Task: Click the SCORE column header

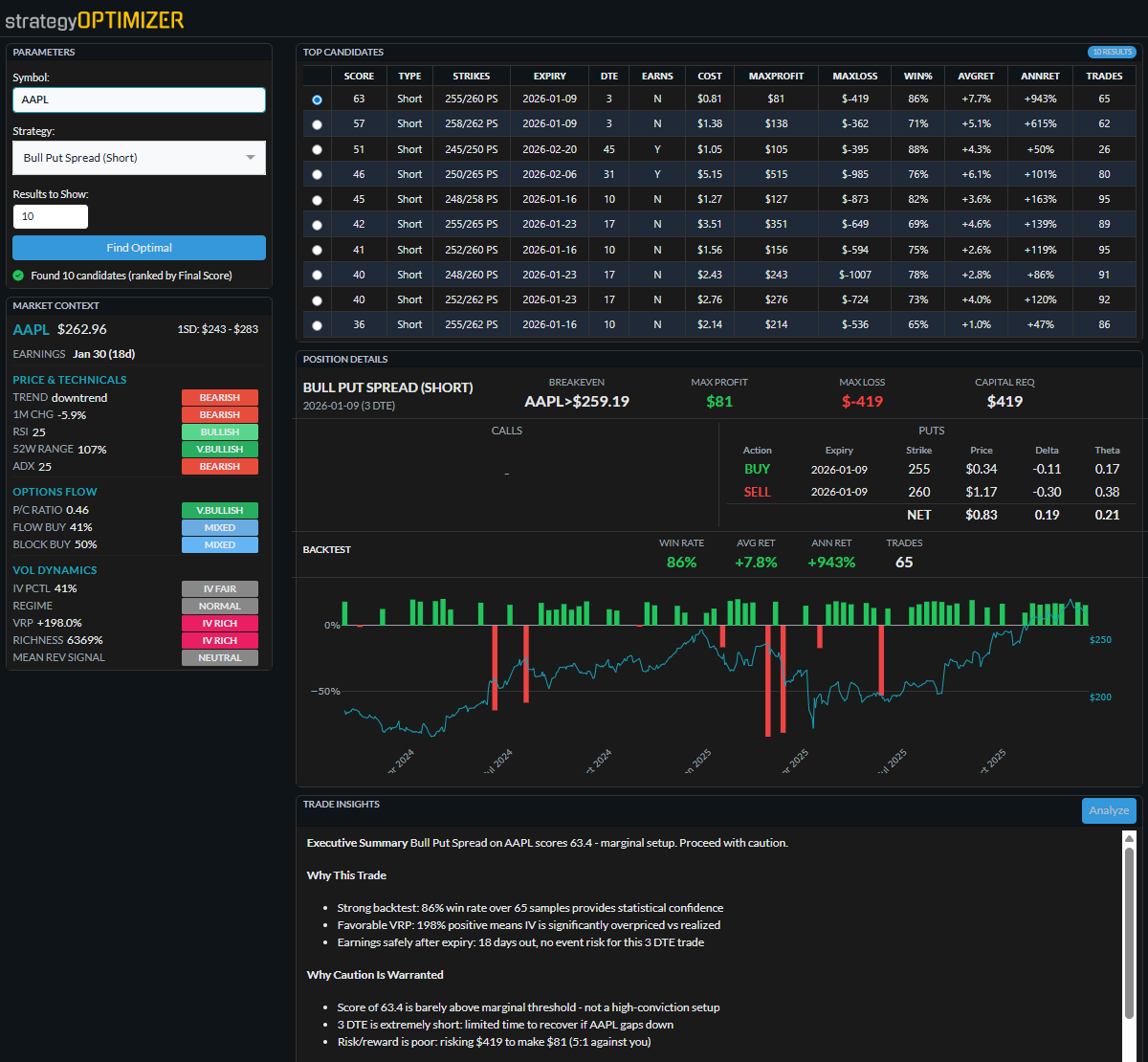Action: point(359,76)
